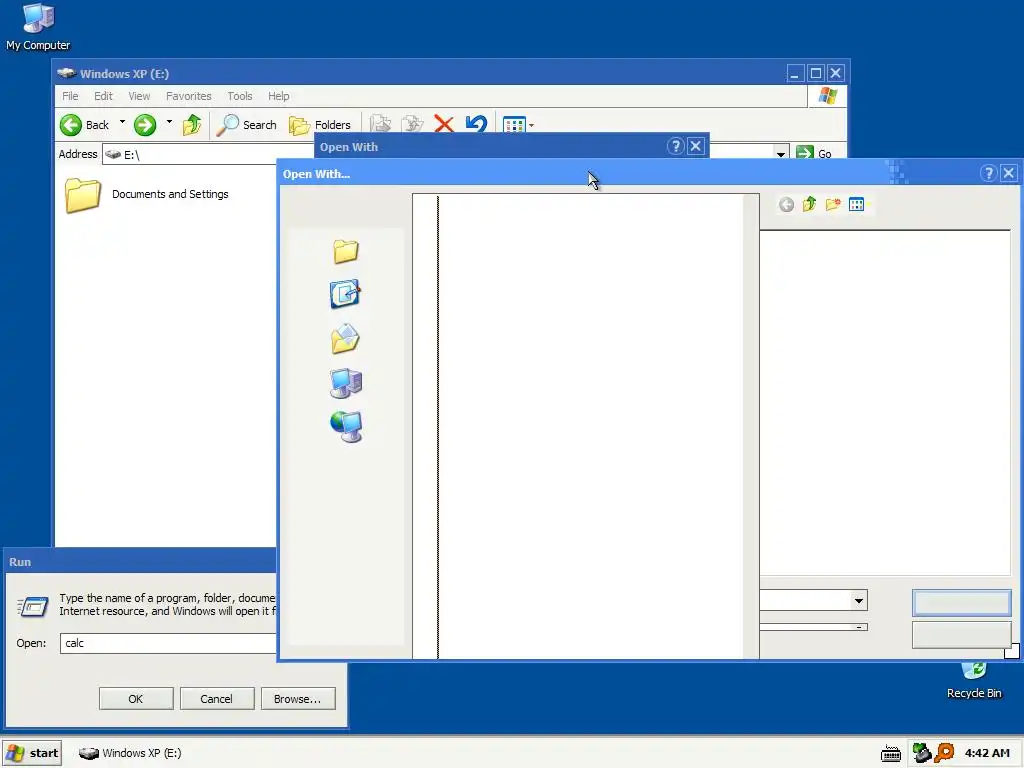The height and width of the screenshot is (768, 1024).
Task: Click the blue Undo arrow icon
Action: [476, 123]
